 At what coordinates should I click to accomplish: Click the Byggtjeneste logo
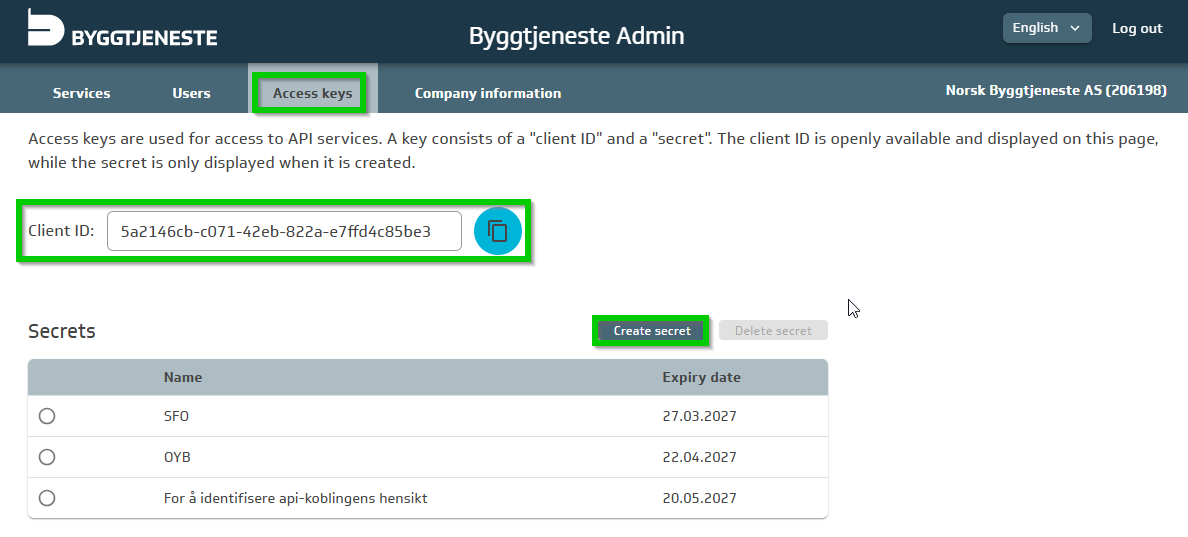click(122, 28)
